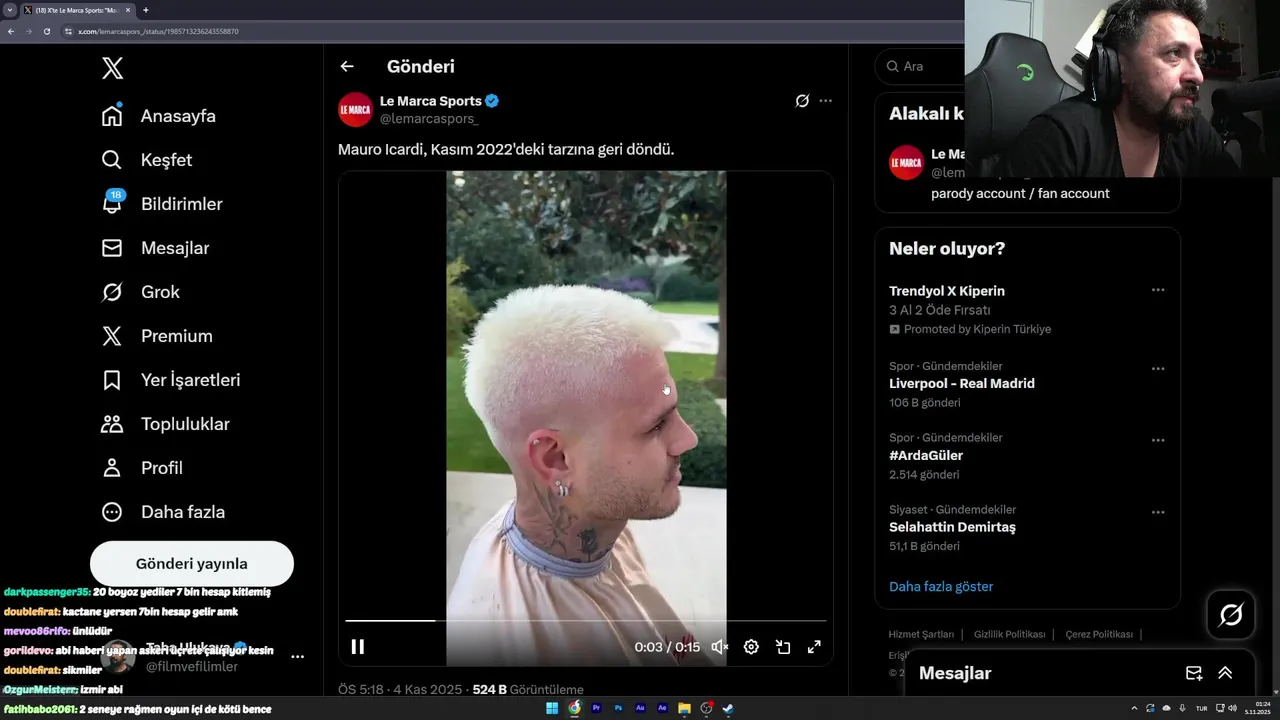Open Gizlilik Politikası footer link
The width and height of the screenshot is (1280, 720).
pyautogui.click(x=1009, y=634)
